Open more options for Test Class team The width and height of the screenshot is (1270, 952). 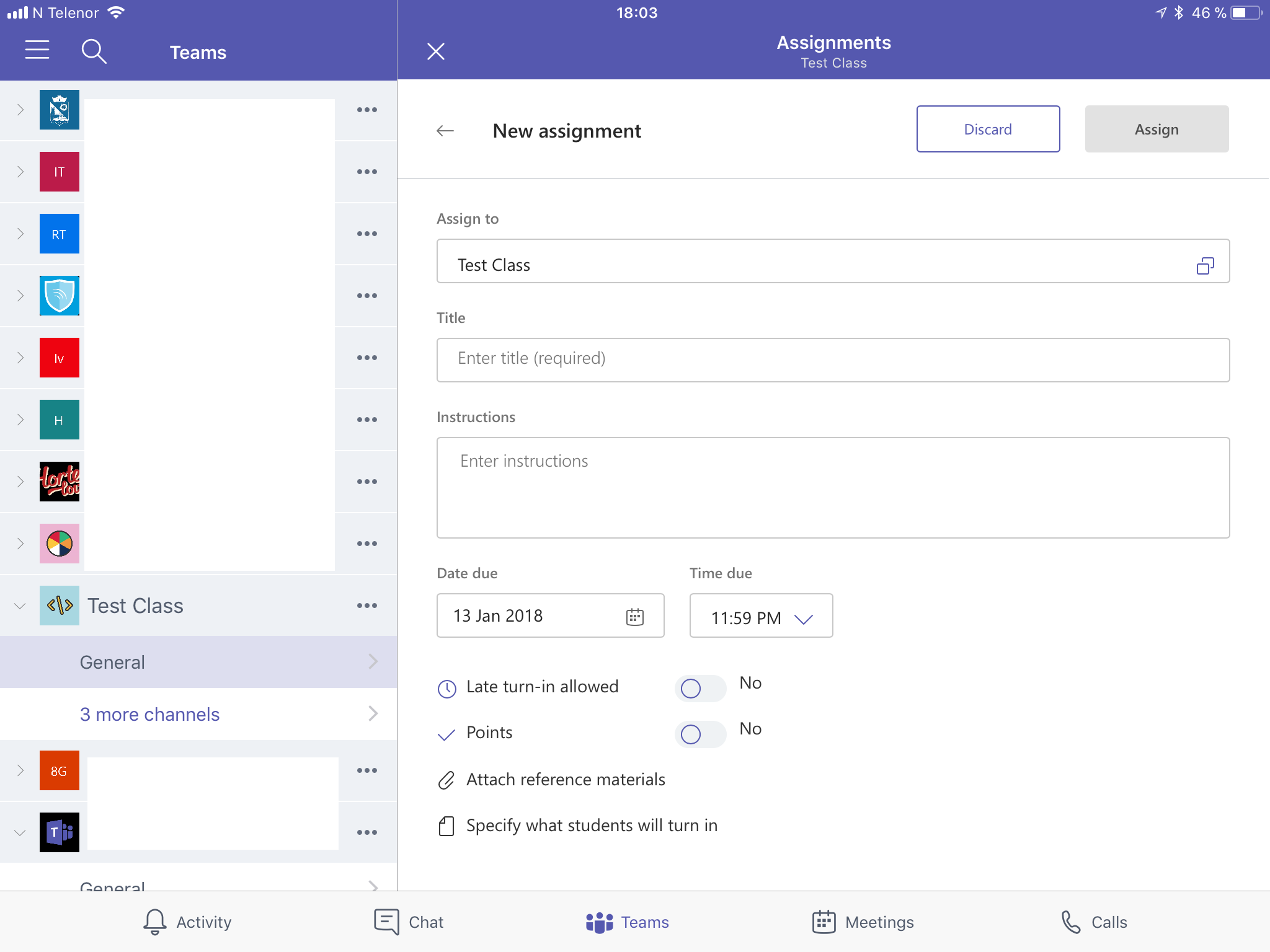(x=366, y=606)
